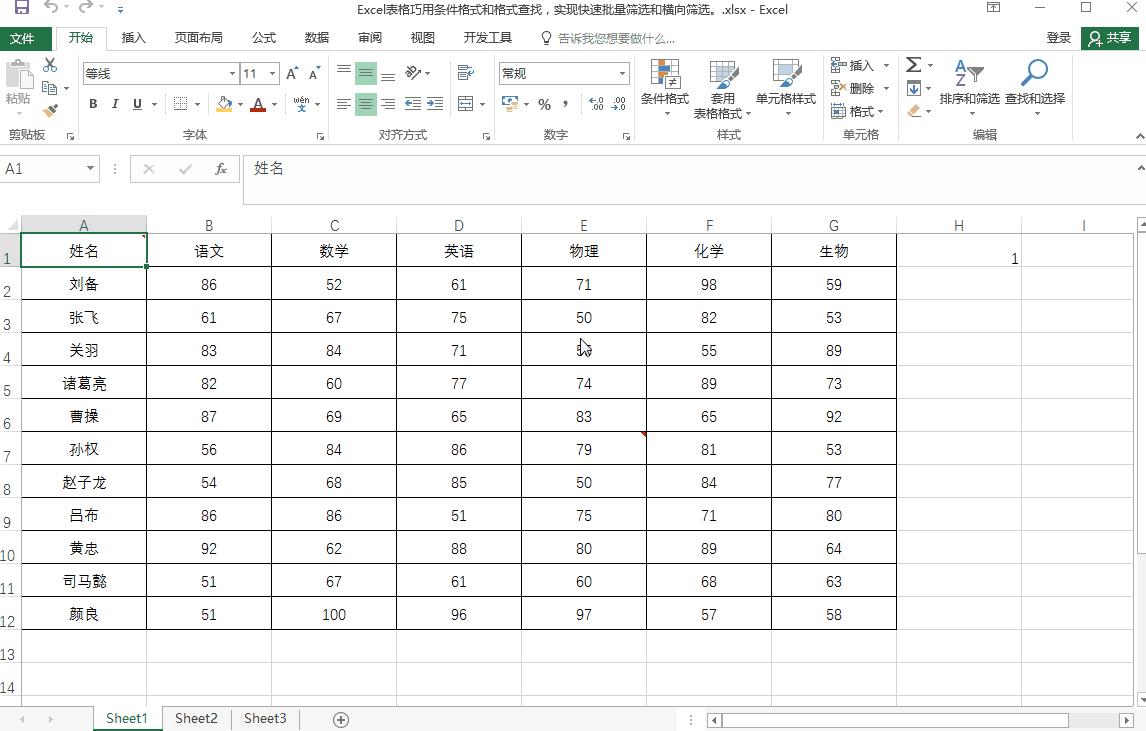The width and height of the screenshot is (1146, 731).
Task: Apply bold formatting
Action: click(92, 103)
